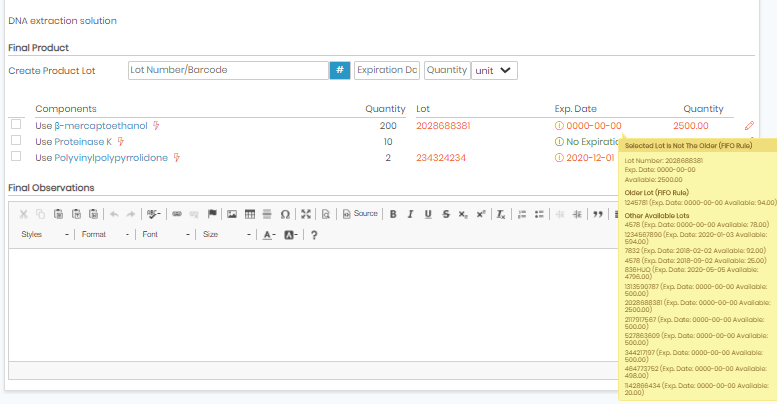The width and height of the screenshot is (777, 404).
Task: Open the Font dropdown in the editor
Action: (x=166, y=234)
